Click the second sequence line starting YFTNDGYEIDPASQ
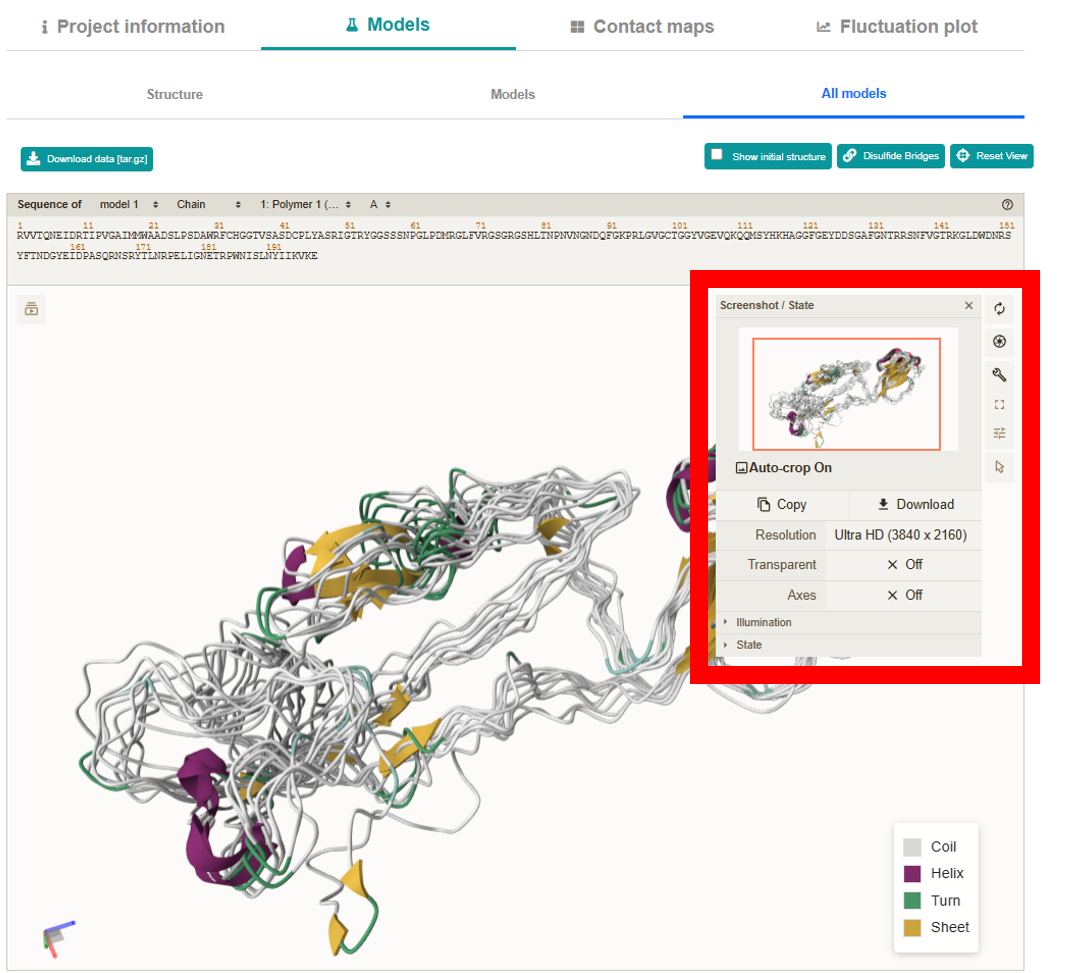Image resolution: width=1065 pixels, height=973 pixels. 167,256
